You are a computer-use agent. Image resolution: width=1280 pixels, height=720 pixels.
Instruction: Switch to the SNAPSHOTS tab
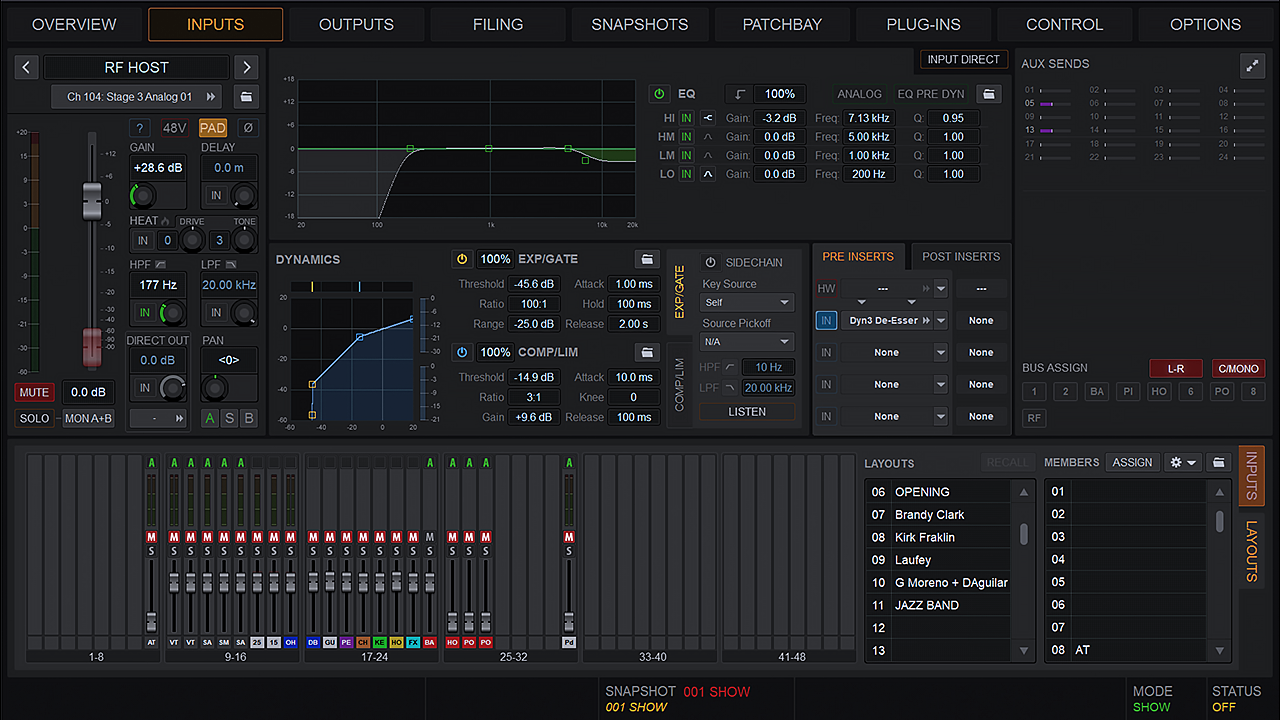[x=639, y=25]
